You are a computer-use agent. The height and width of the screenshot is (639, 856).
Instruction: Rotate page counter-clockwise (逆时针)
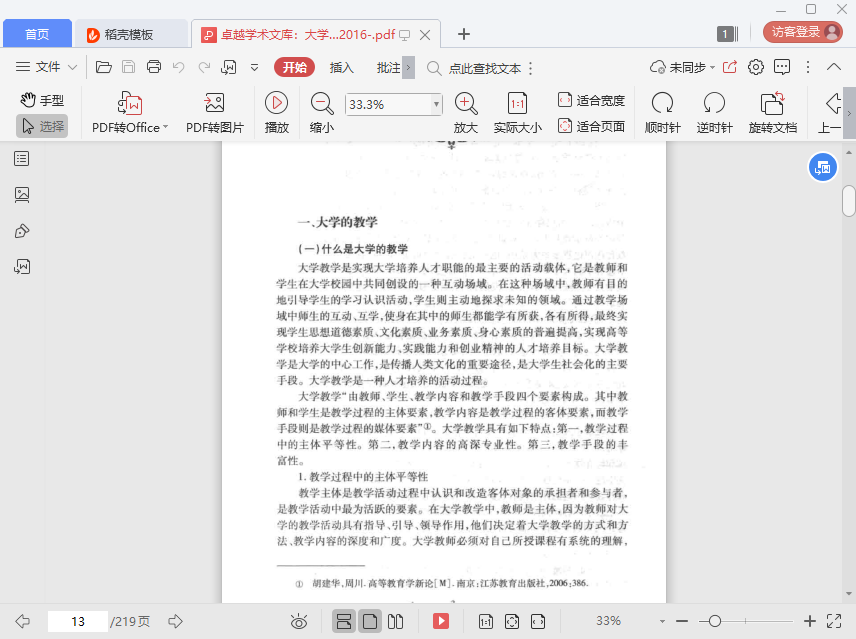[x=715, y=113]
